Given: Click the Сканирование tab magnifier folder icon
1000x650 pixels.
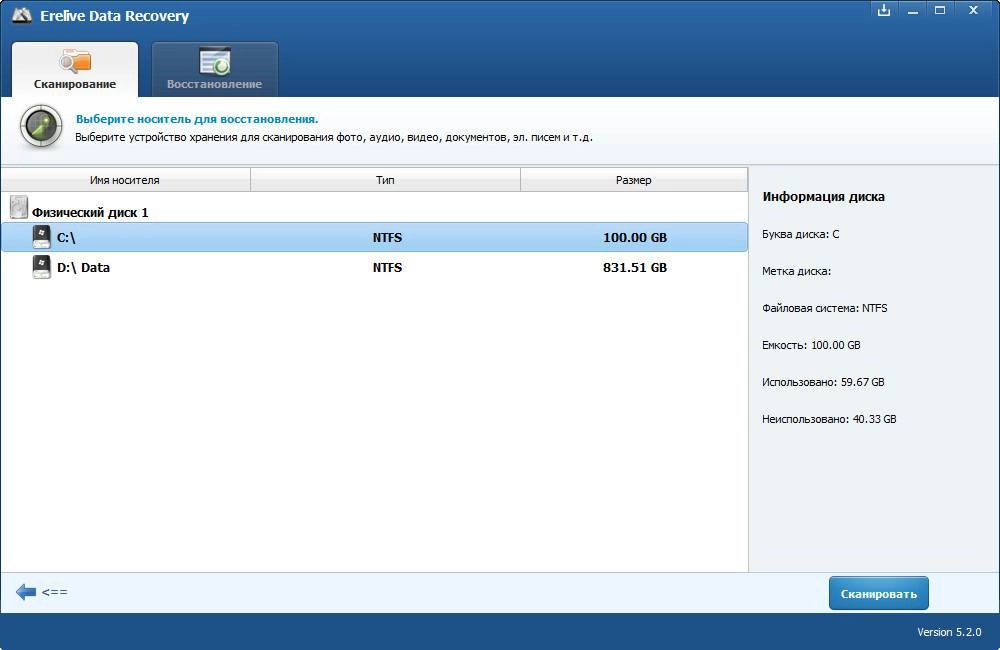Looking at the screenshot, I should pyautogui.click(x=75, y=61).
